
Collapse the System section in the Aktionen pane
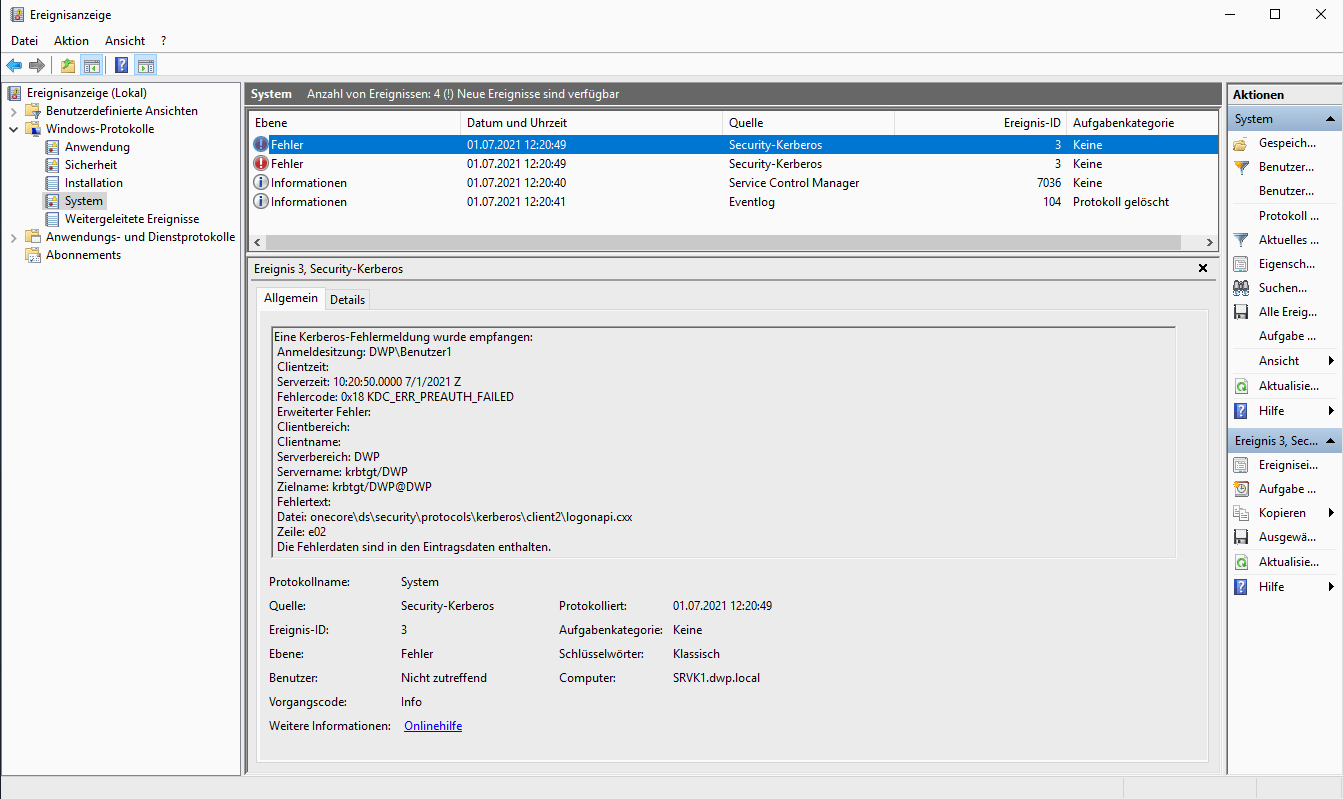click(x=1330, y=119)
